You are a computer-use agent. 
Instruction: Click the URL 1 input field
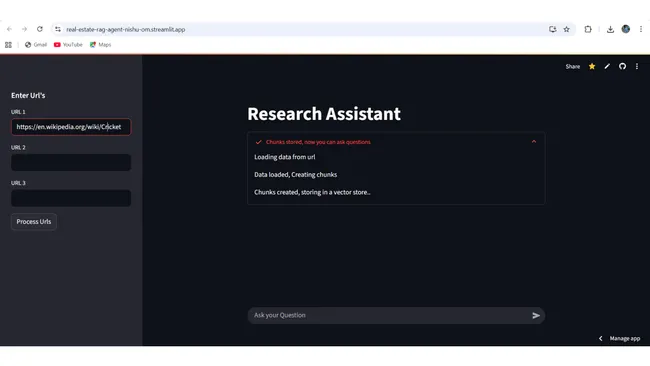71,127
